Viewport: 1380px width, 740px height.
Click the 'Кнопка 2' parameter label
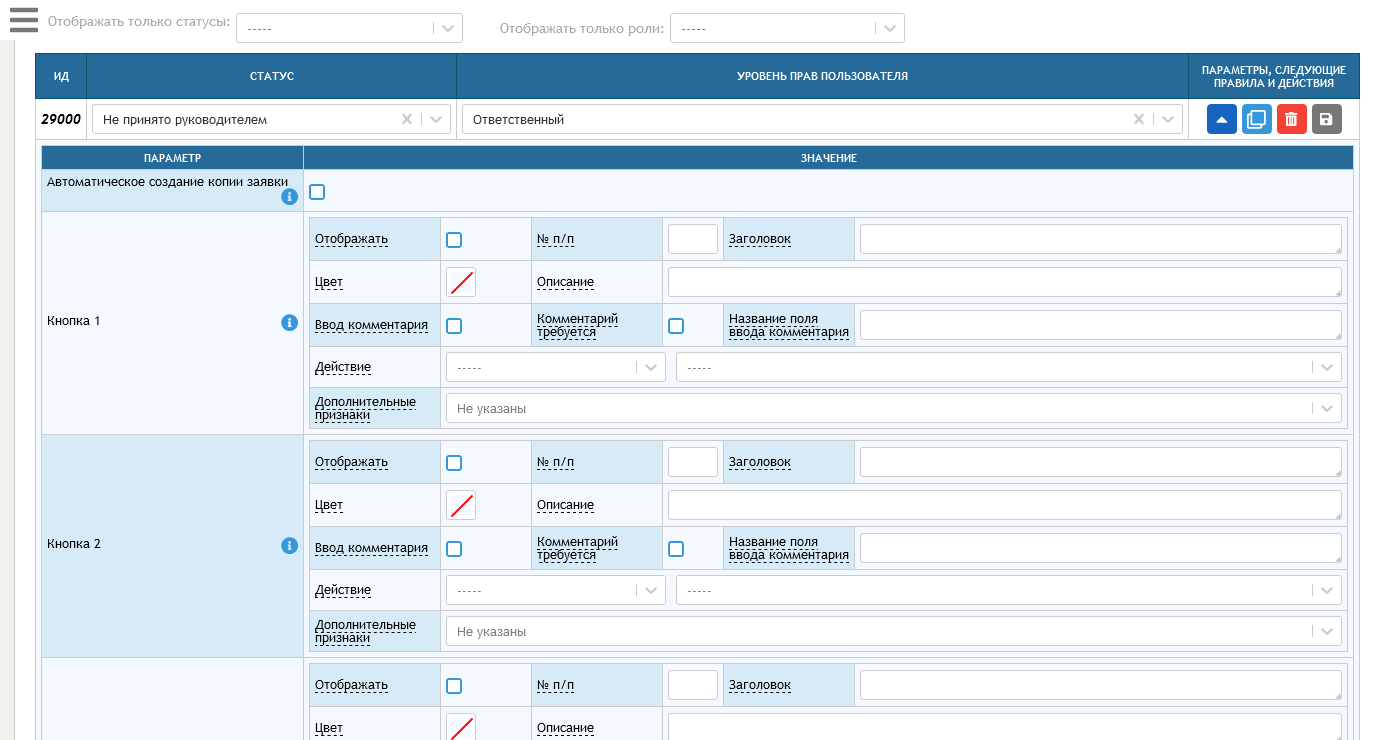point(74,544)
